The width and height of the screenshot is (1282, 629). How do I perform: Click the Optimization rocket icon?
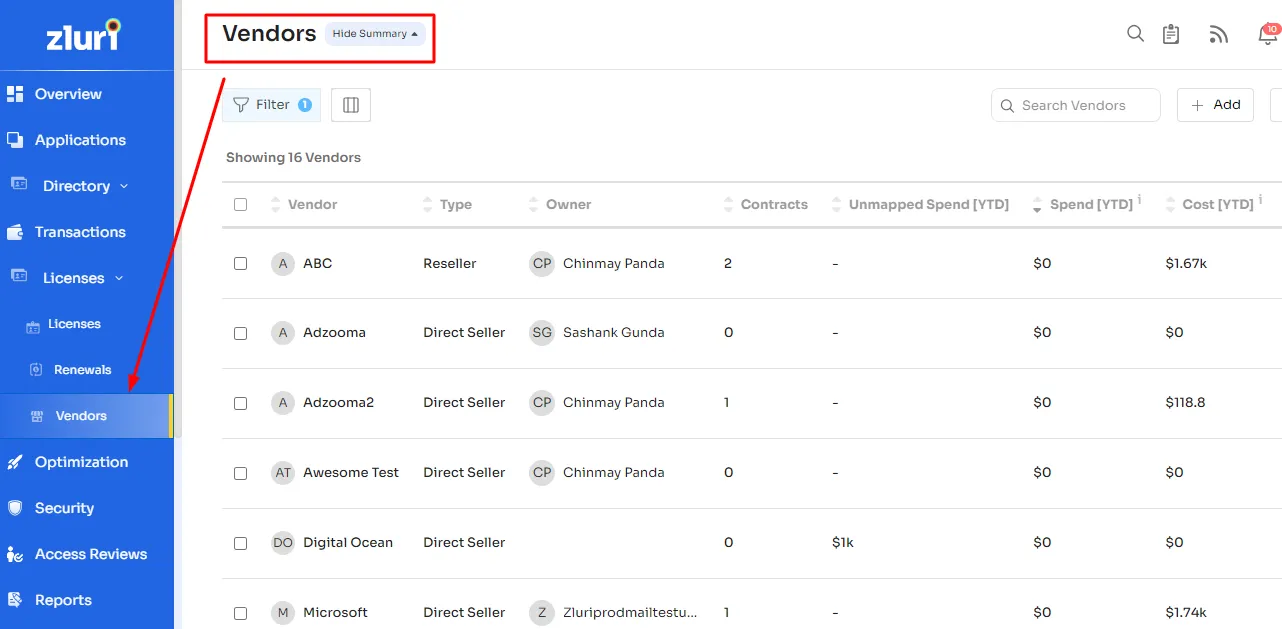click(15, 462)
